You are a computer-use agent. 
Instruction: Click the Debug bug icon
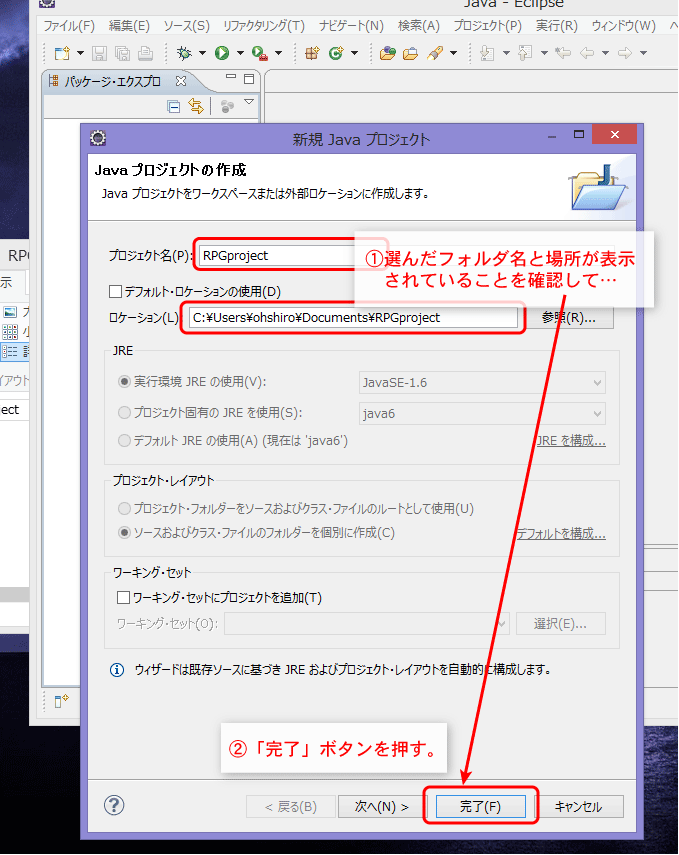184,53
